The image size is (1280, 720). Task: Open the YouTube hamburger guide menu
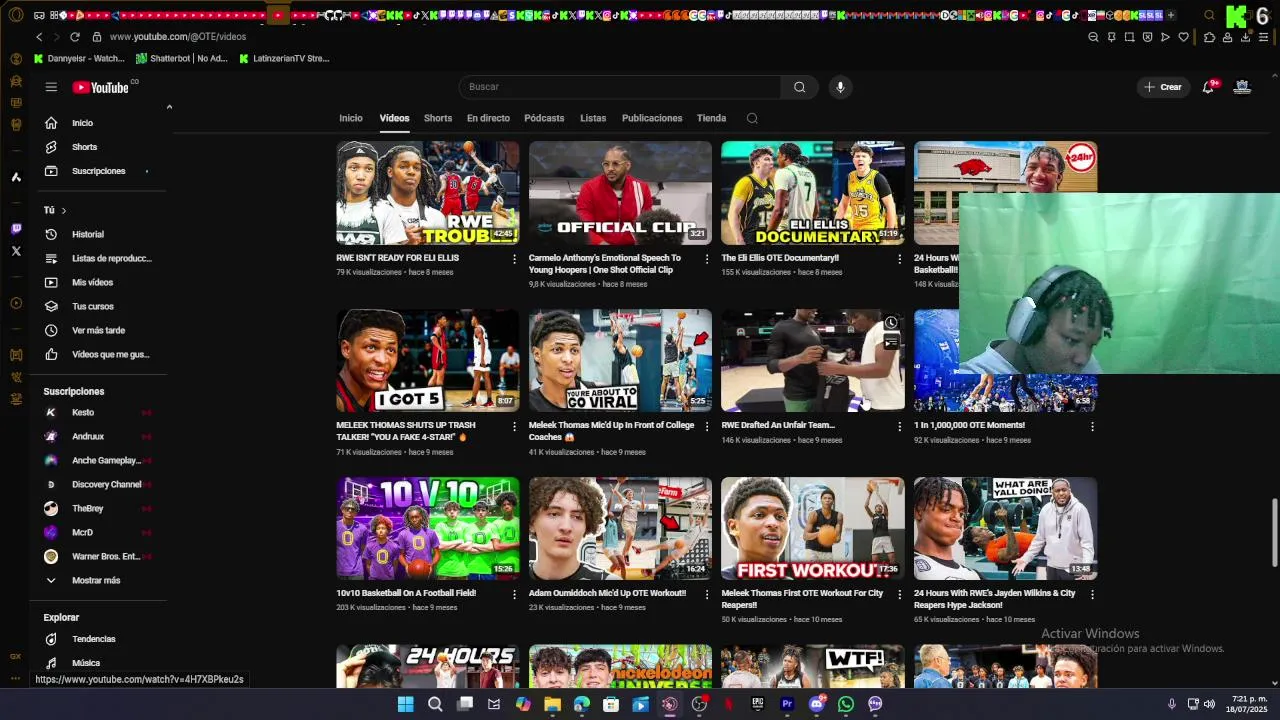tap(51, 87)
